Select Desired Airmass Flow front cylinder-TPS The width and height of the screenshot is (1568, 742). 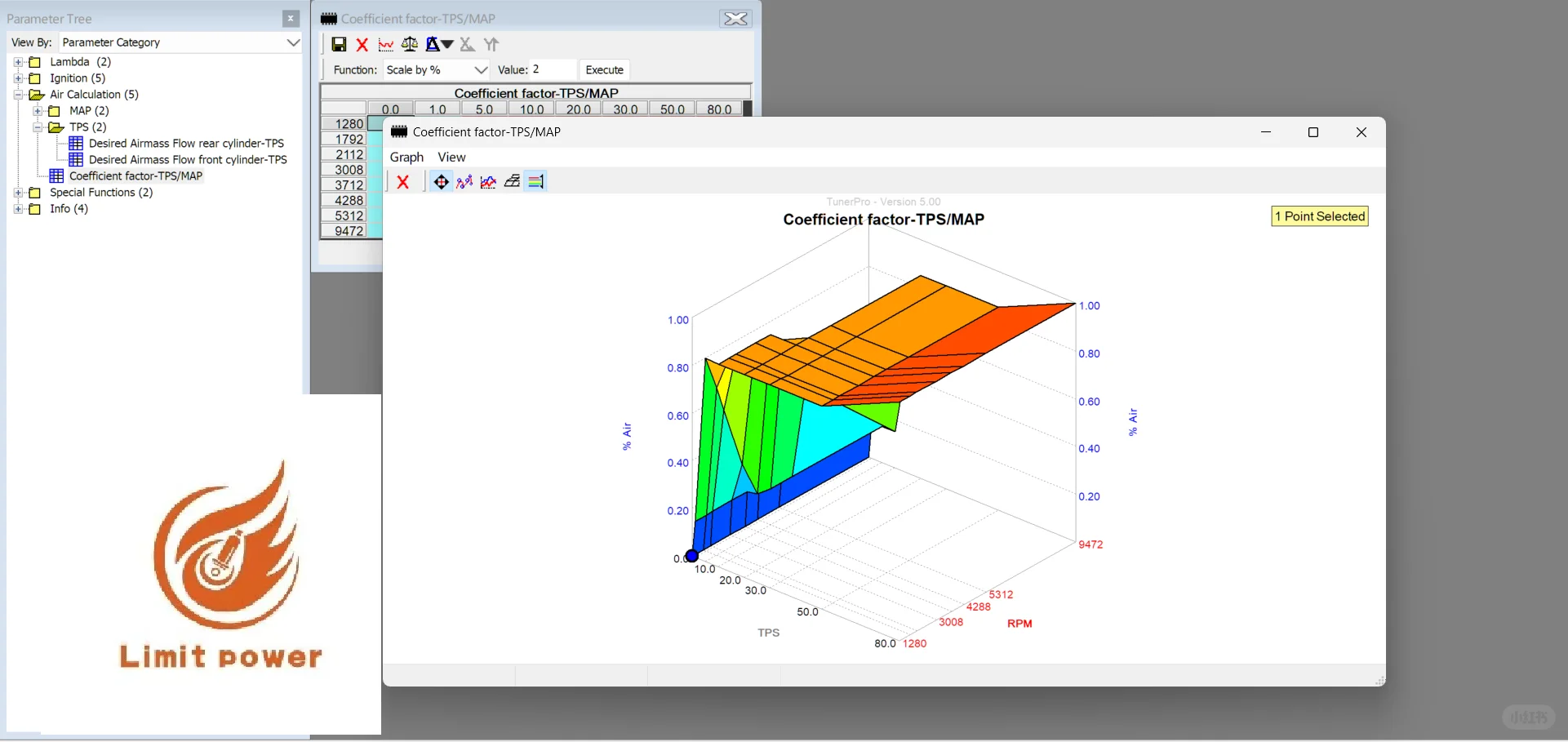click(188, 160)
